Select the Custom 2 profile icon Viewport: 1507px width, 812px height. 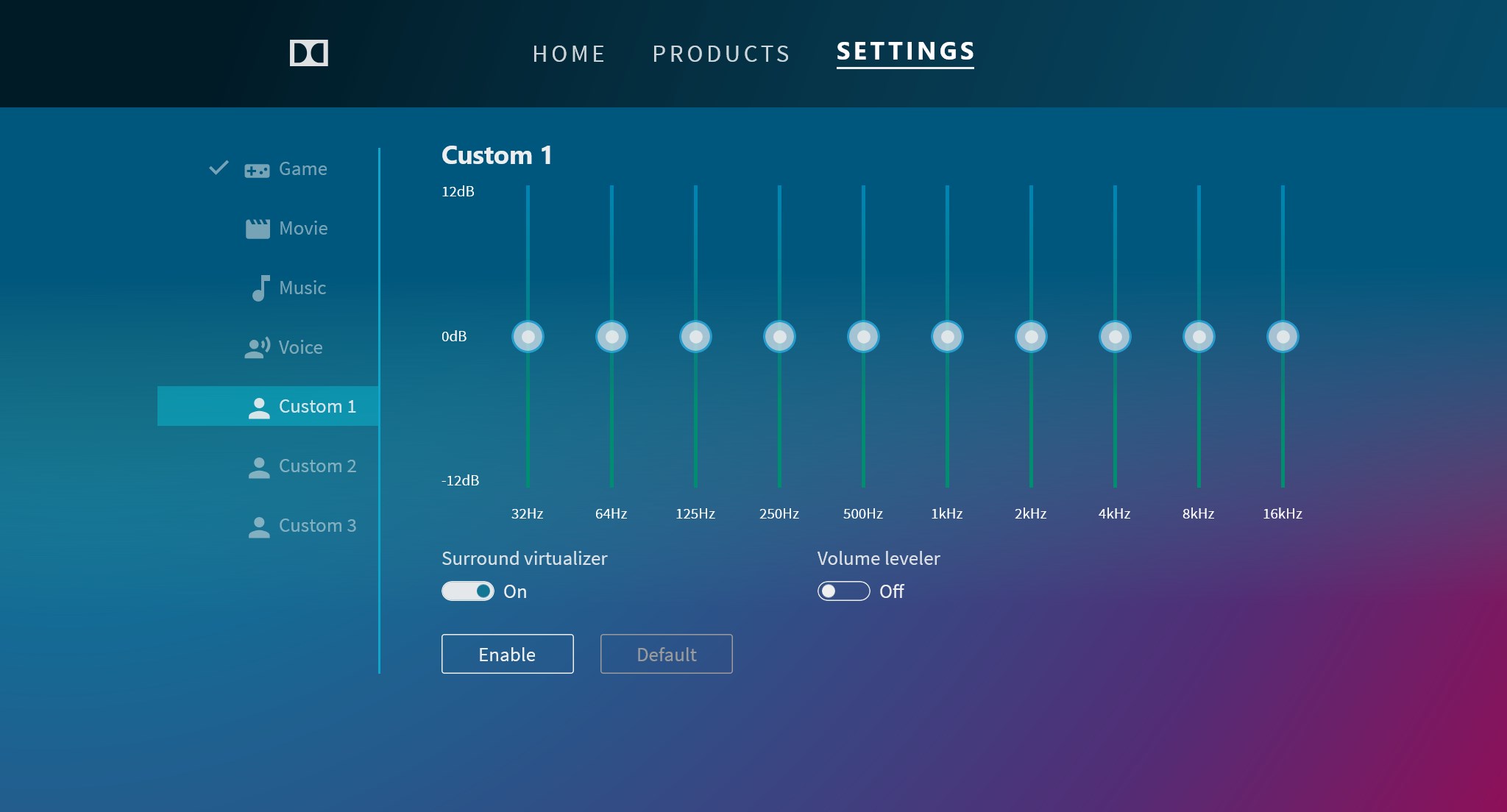click(258, 466)
